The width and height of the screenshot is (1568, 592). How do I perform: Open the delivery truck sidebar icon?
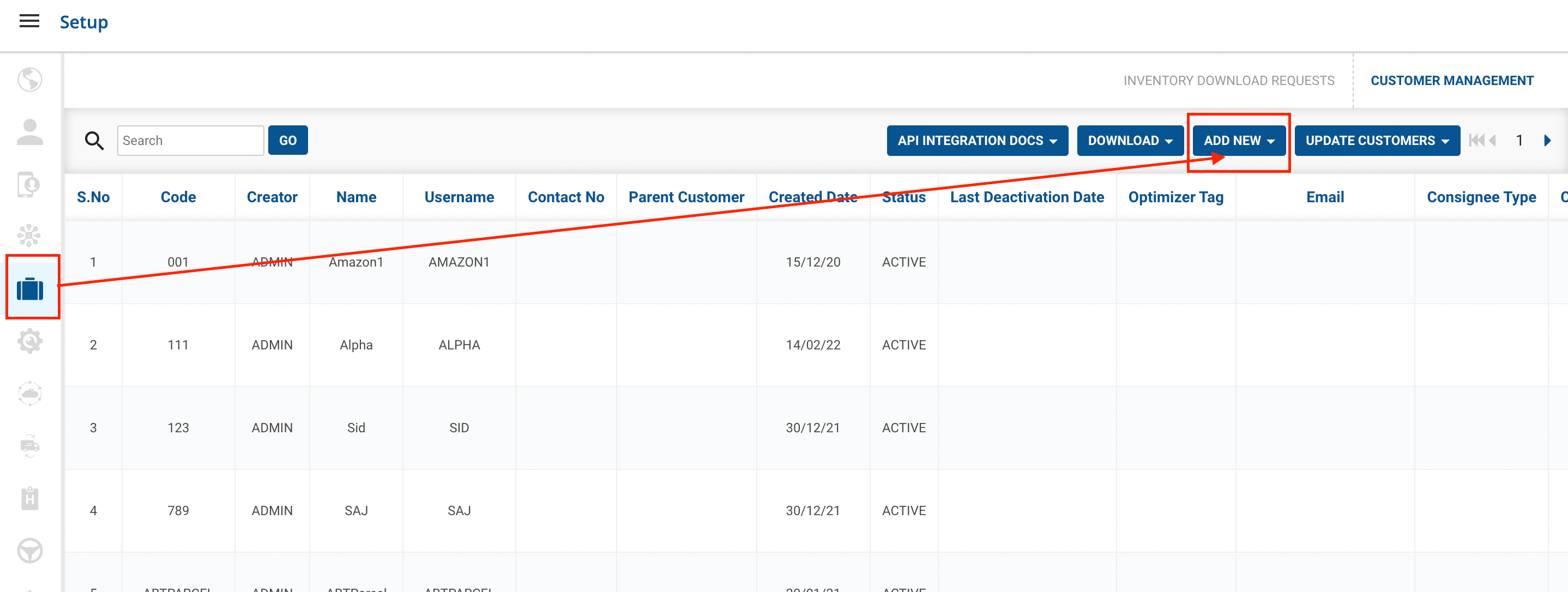(x=29, y=446)
